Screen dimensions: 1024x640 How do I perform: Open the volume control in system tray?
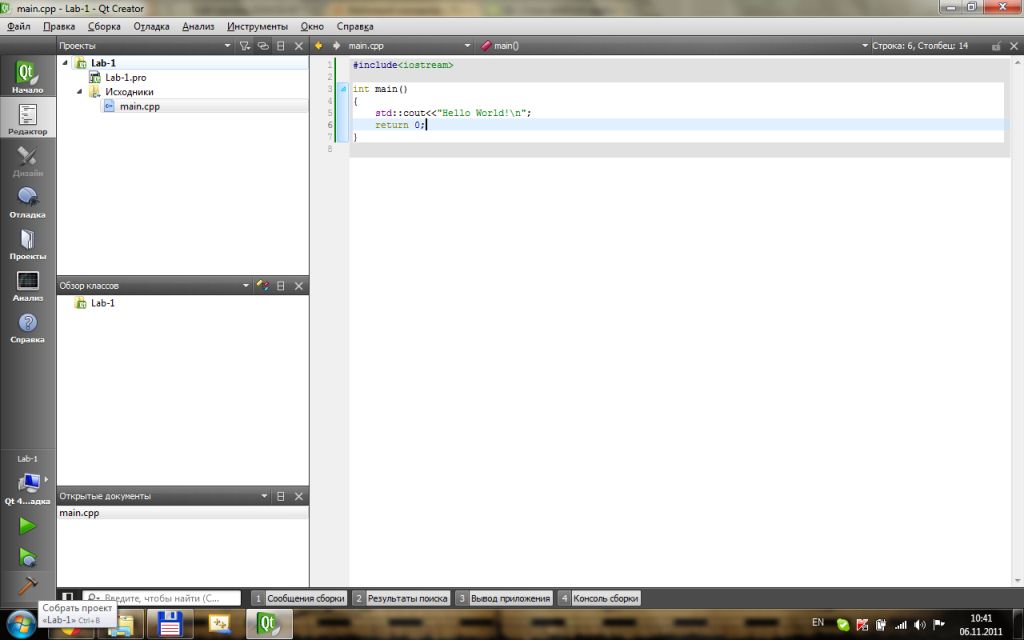(x=920, y=625)
